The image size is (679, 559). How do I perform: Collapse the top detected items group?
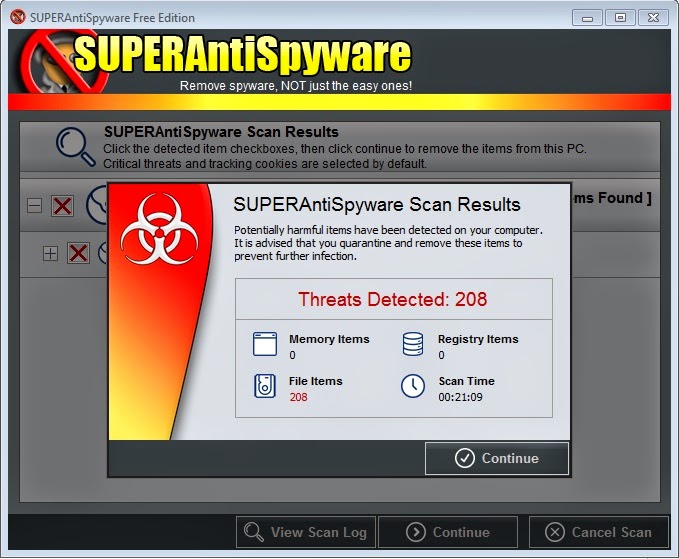[34, 205]
